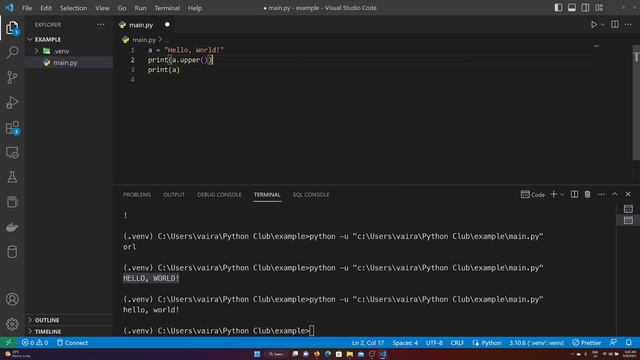Screen dimensions: 640x360
Task: Open the Source Control view
Action: click(12, 77)
